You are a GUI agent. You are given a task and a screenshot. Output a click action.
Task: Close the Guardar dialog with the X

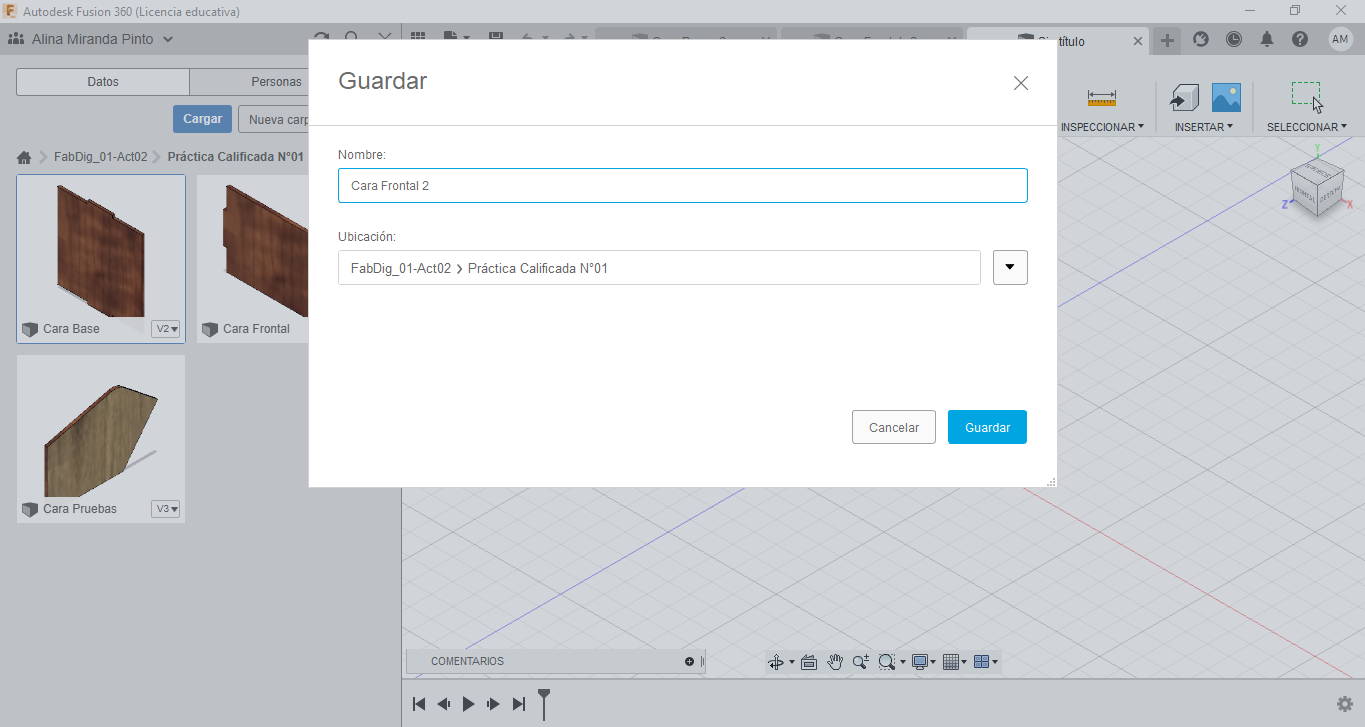coord(1020,83)
